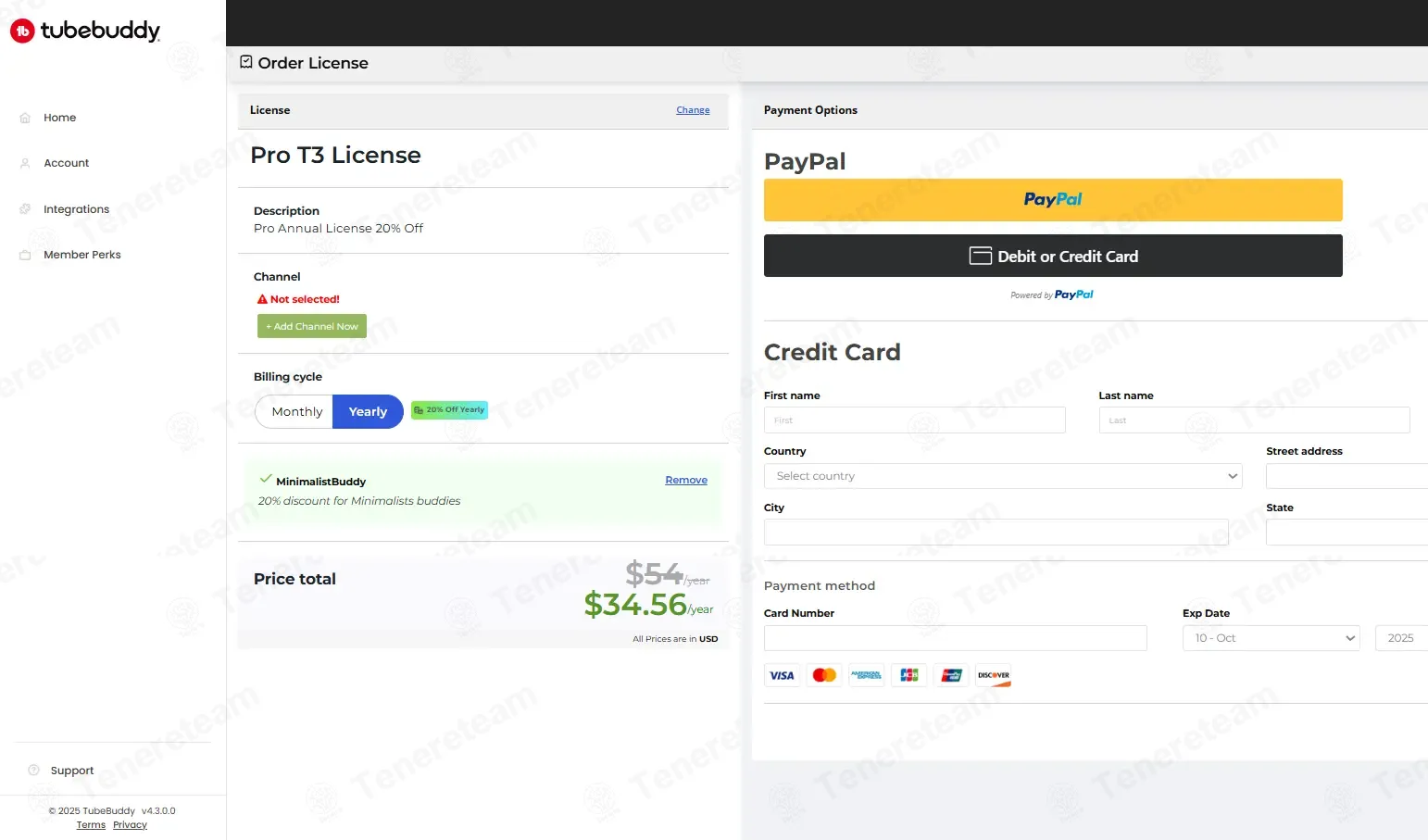Viewport: 1428px width, 840px height.
Task: Click the Support help icon
Action: click(x=34, y=771)
